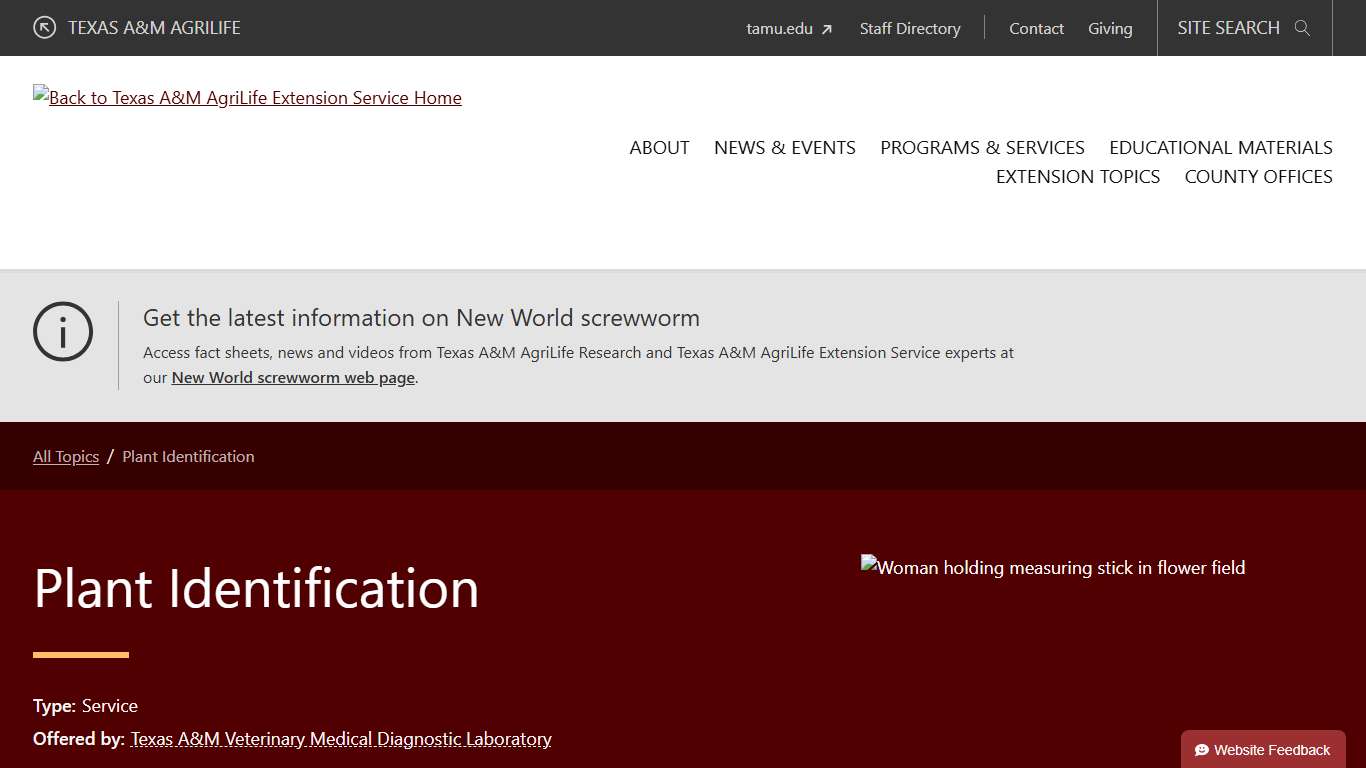Screen dimensions: 1366x768
Task: Click the speech bubble on Website Feedback
Action: [1200, 749]
